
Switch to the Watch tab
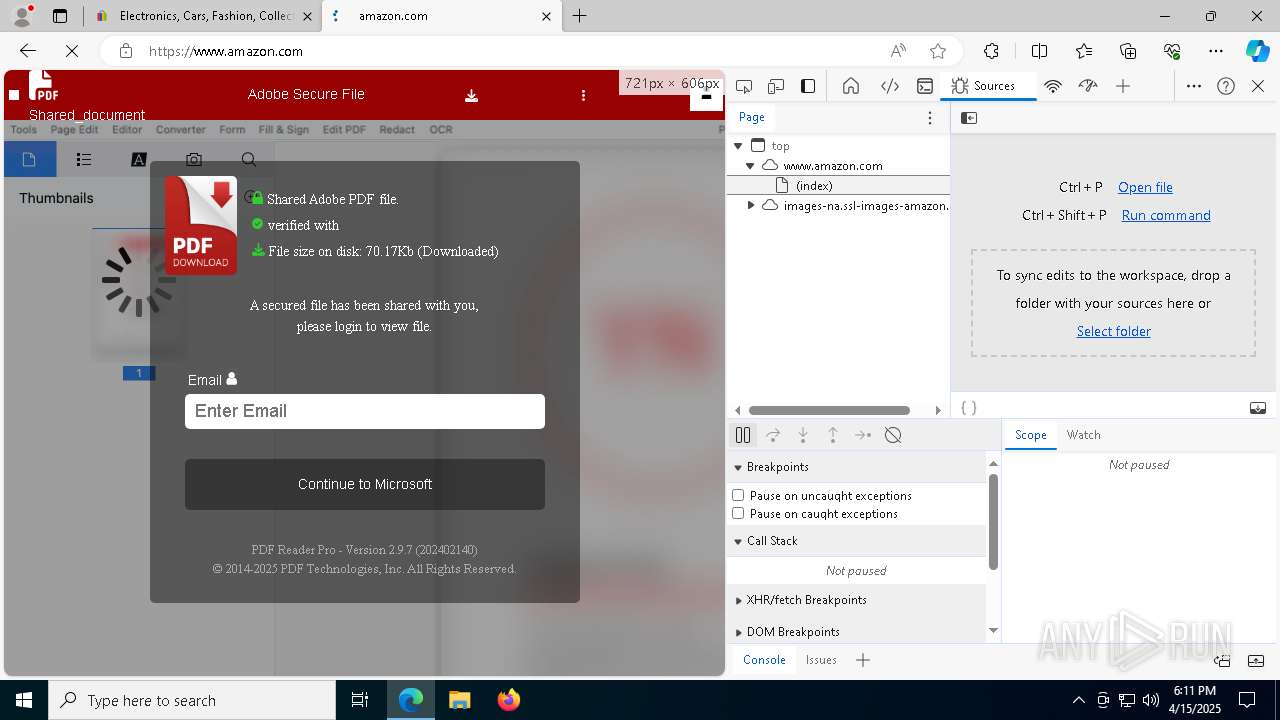[x=1083, y=435]
